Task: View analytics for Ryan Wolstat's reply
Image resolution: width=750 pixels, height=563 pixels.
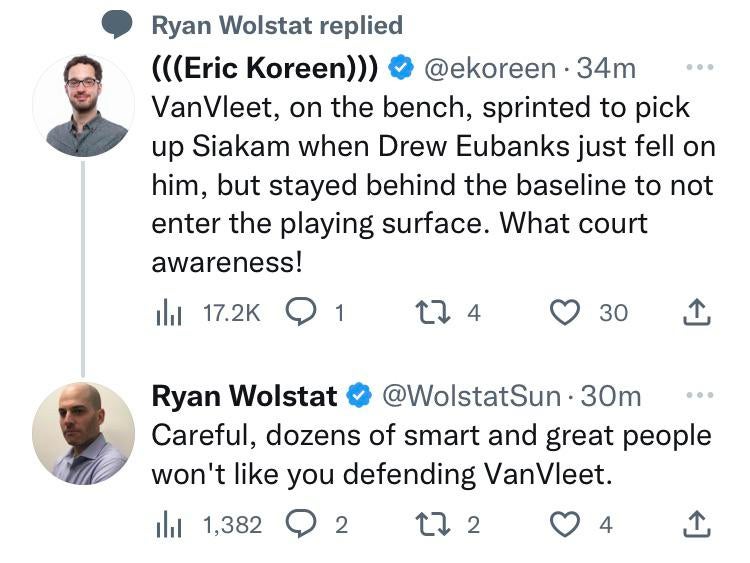Action: pyautogui.click(x=166, y=524)
